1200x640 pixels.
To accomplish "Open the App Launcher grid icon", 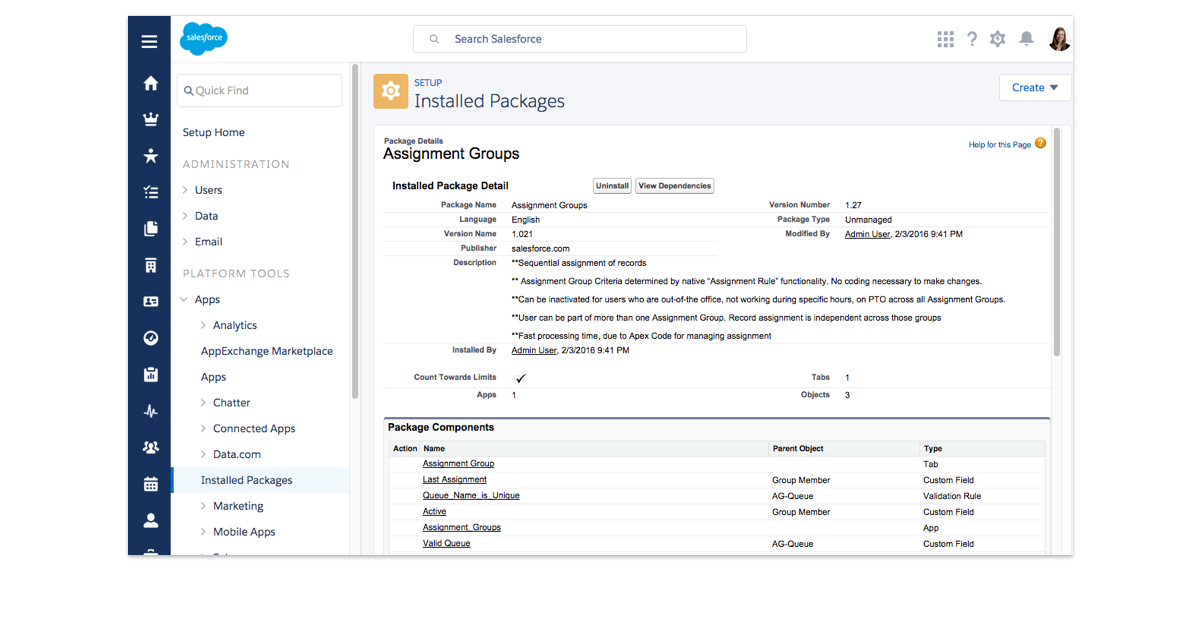I will [x=945, y=39].
